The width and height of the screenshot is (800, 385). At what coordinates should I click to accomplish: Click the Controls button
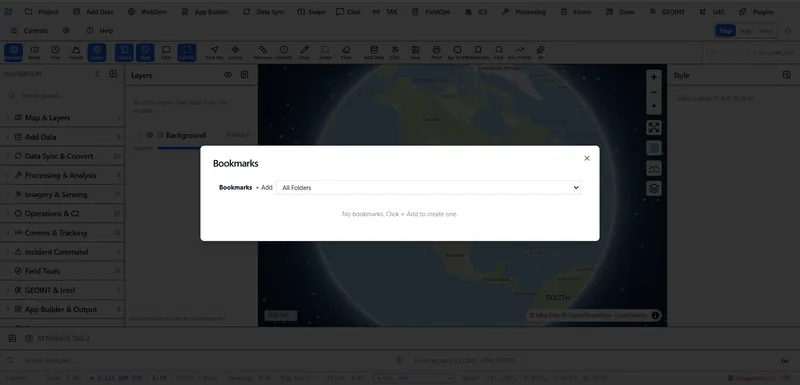pyautogui.click(x=29, y=31)
